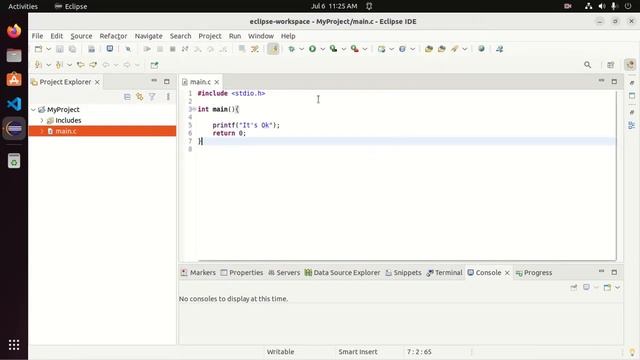Click the date and time in top bar
Screen dimensions: 640x360
click(334, 6)
